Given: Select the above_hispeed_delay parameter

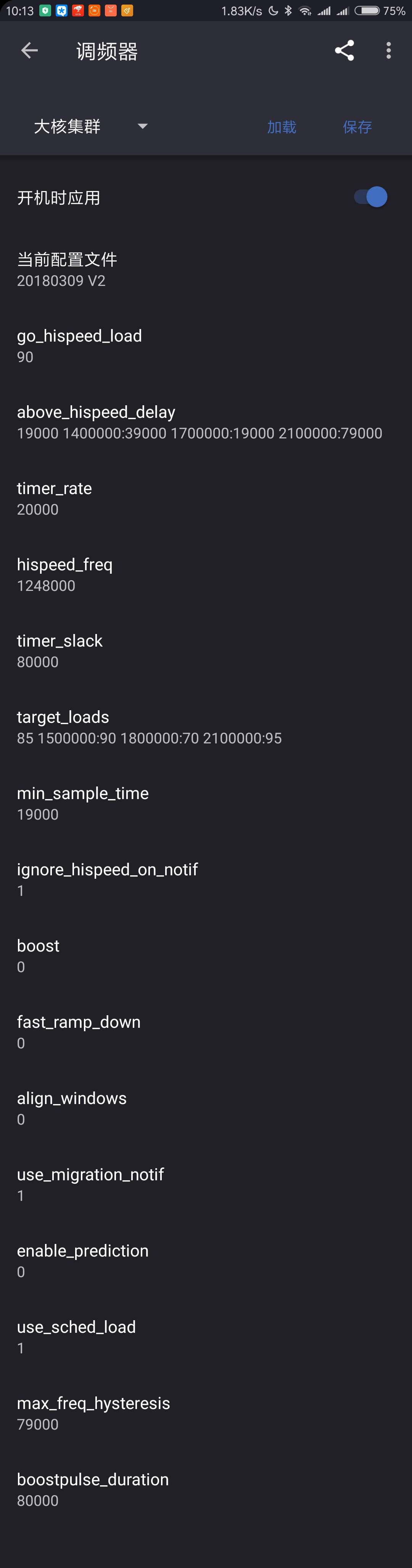Looking at the screenshot, I should tap(96, 421).
